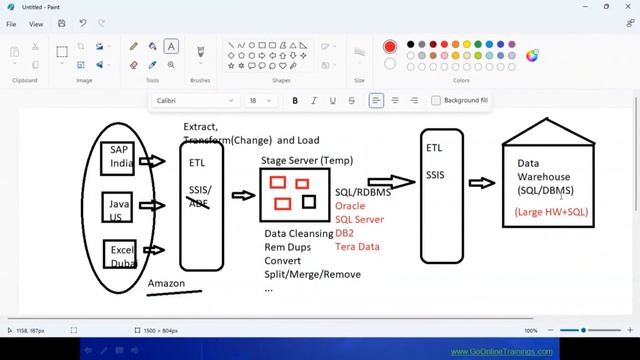The height and width of the screenshot is (360, 640).
Task: Select the Pencil tool
Action: [x=133, y=46]
